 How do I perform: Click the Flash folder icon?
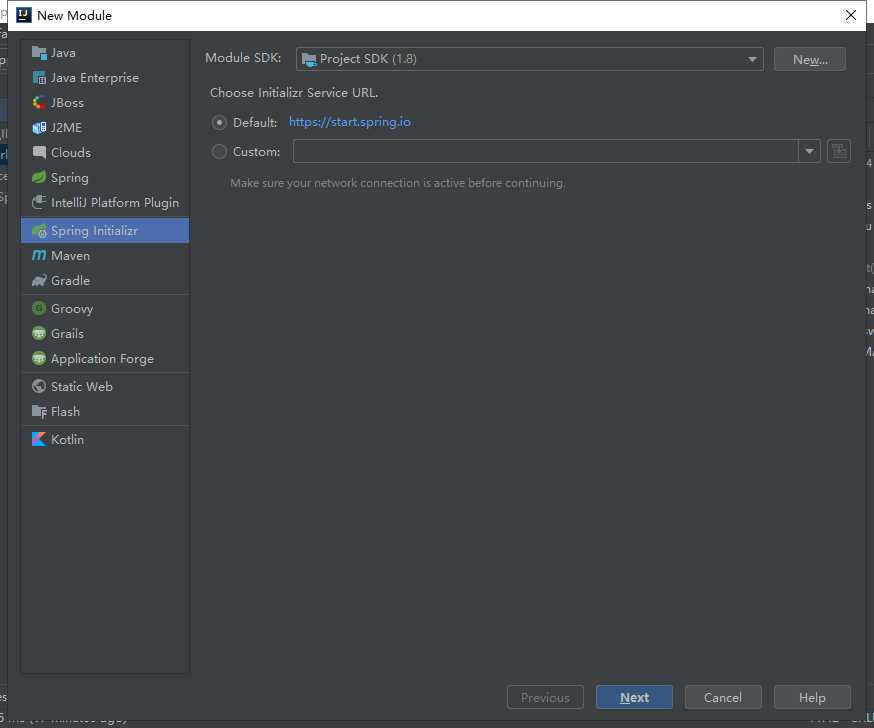point(39,411)
